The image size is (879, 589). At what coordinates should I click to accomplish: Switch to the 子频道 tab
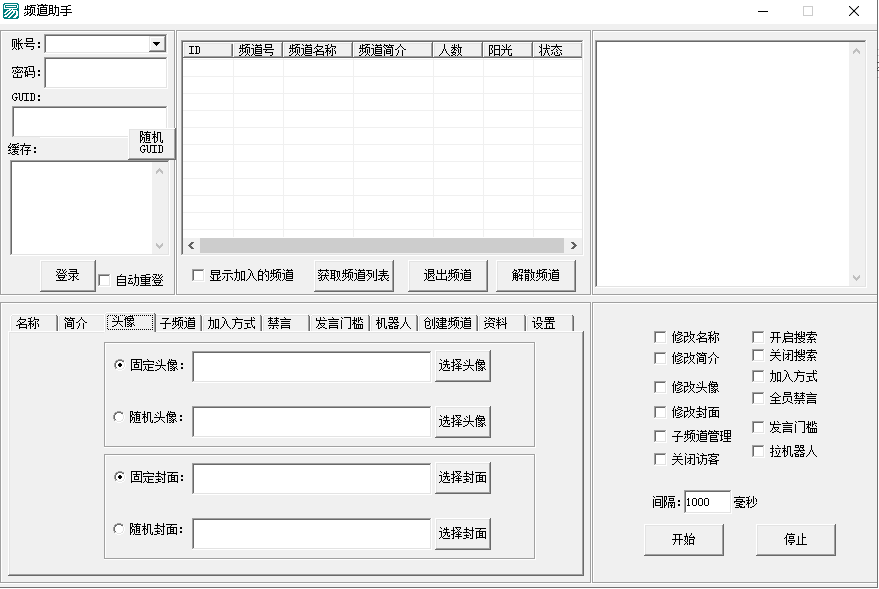pyautogui.click(x=178, y=323)
